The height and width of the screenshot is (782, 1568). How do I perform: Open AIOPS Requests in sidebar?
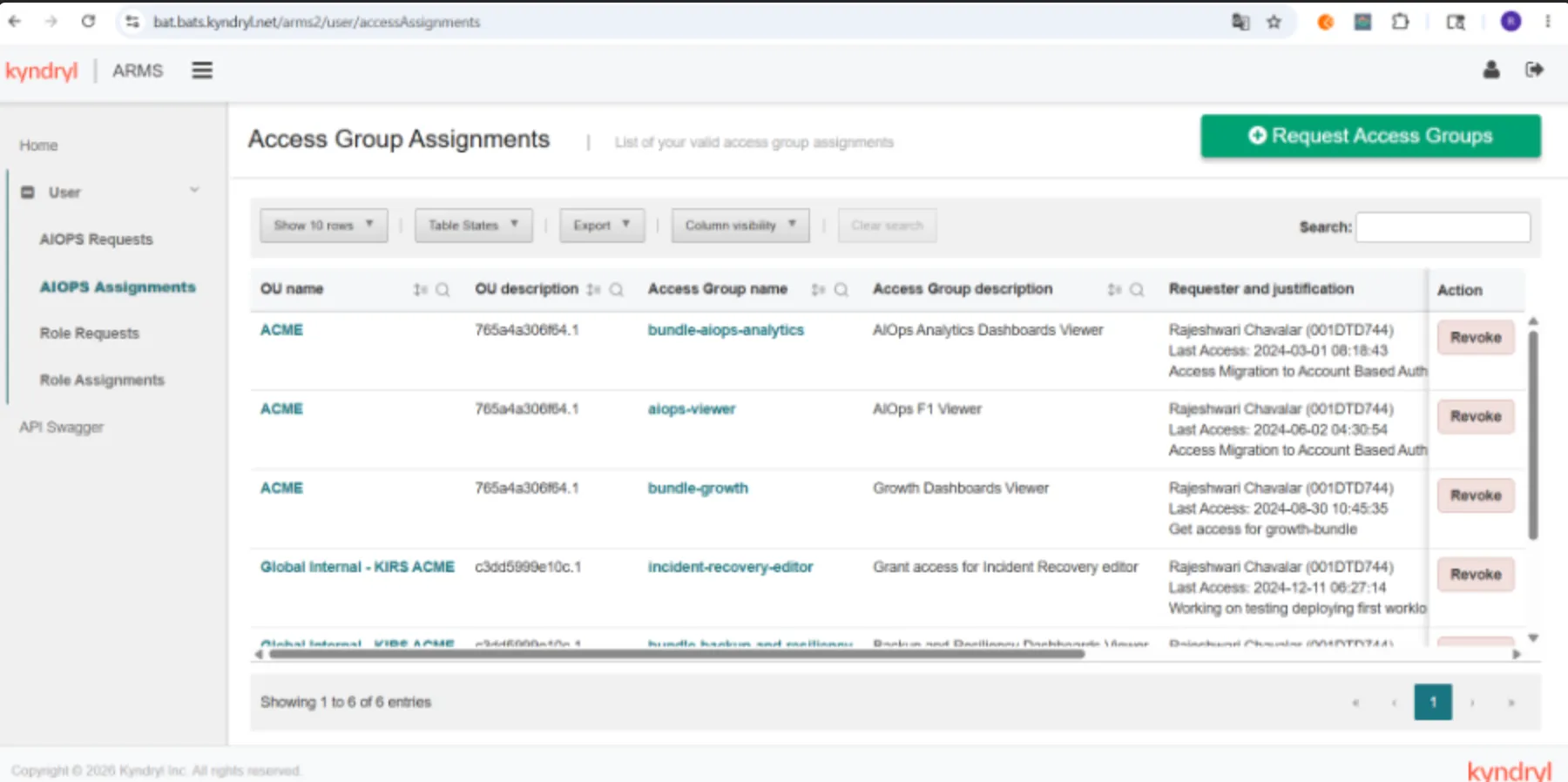(x=96, y=239)
